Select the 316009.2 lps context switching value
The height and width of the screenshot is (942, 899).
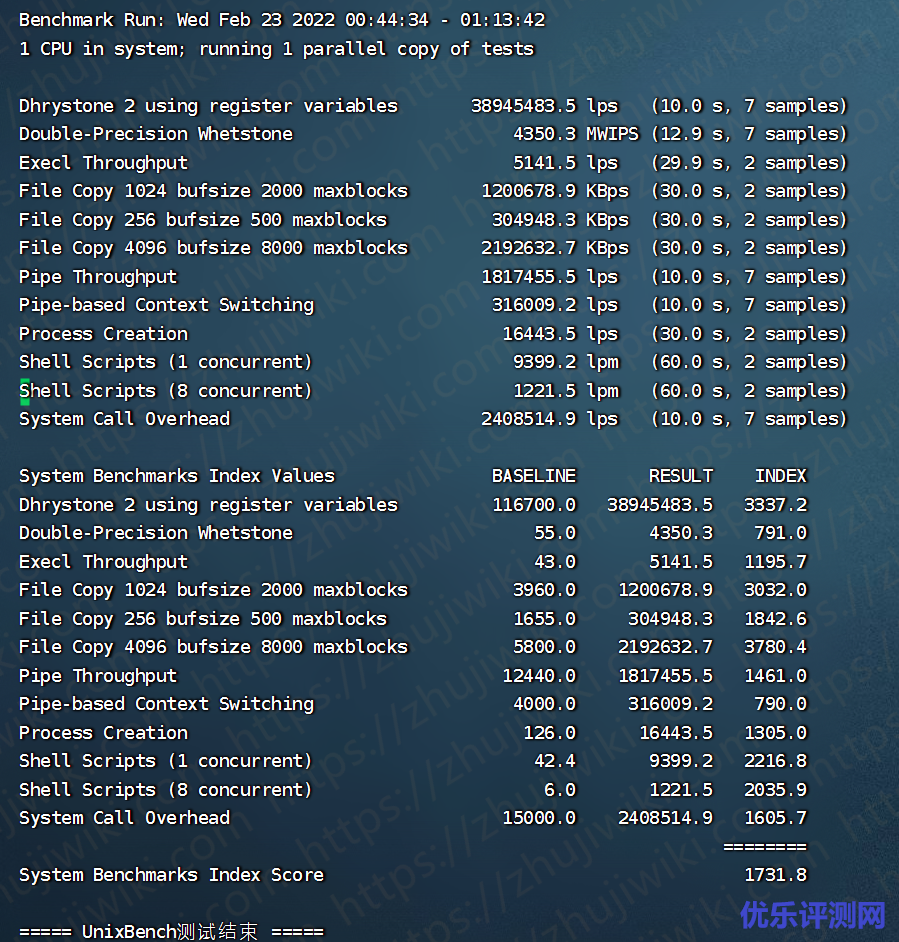(555, 305)
